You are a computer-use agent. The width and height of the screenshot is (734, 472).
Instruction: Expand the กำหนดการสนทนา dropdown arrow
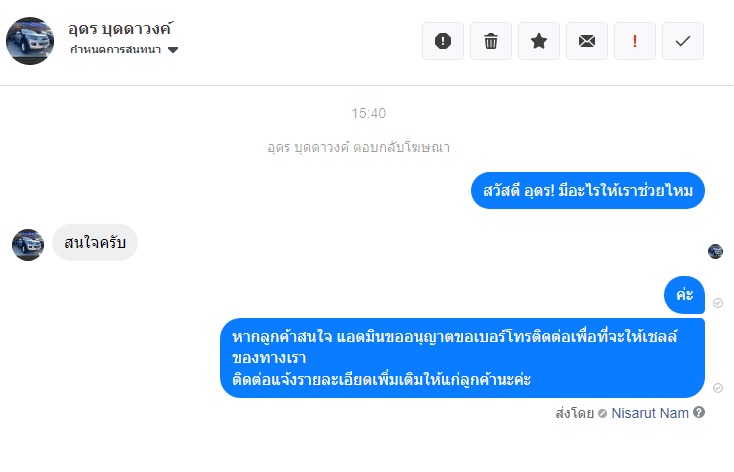pos(173,50)
